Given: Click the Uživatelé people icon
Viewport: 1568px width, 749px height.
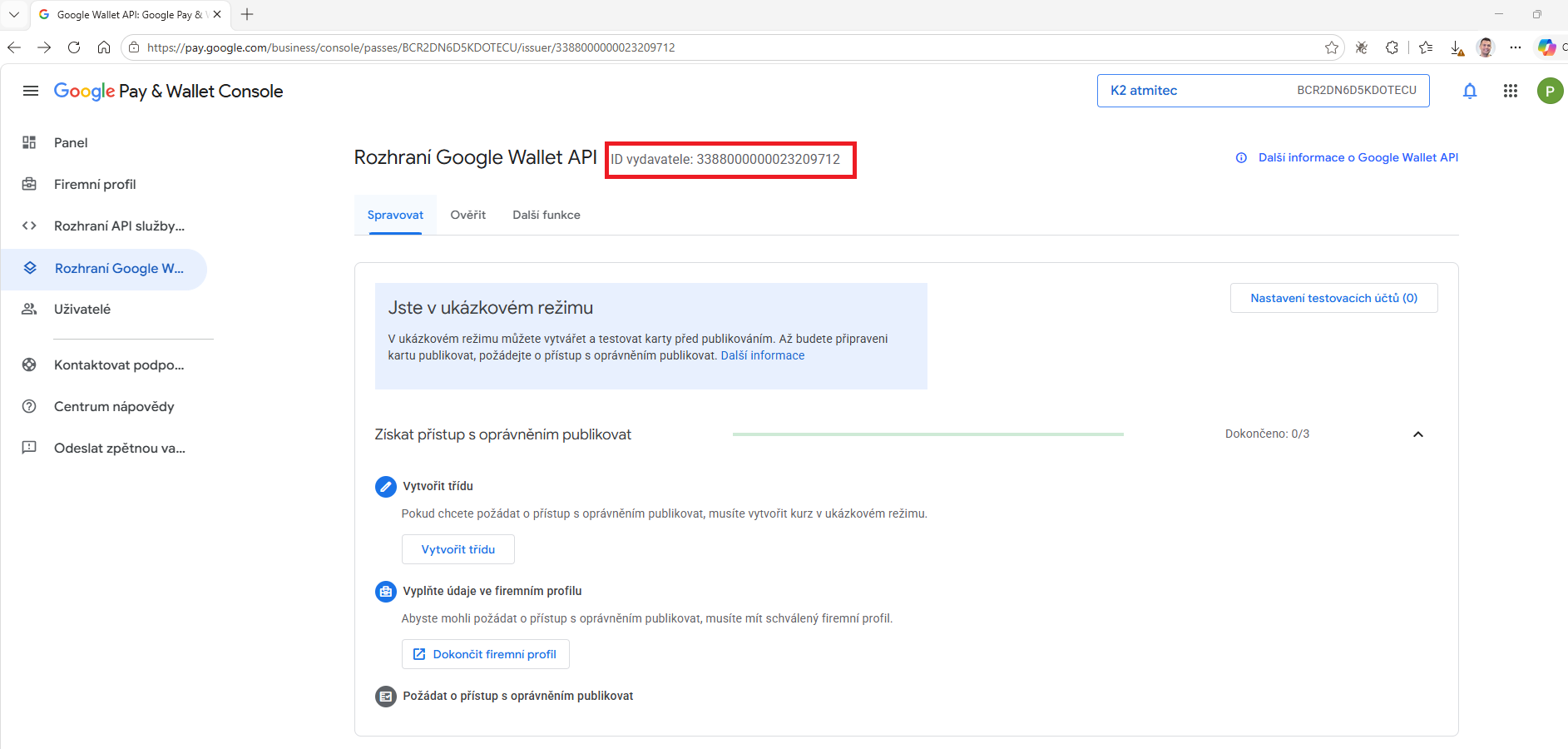Looking at the screenshot, I should pyautogui.click(x=29, y=309).
